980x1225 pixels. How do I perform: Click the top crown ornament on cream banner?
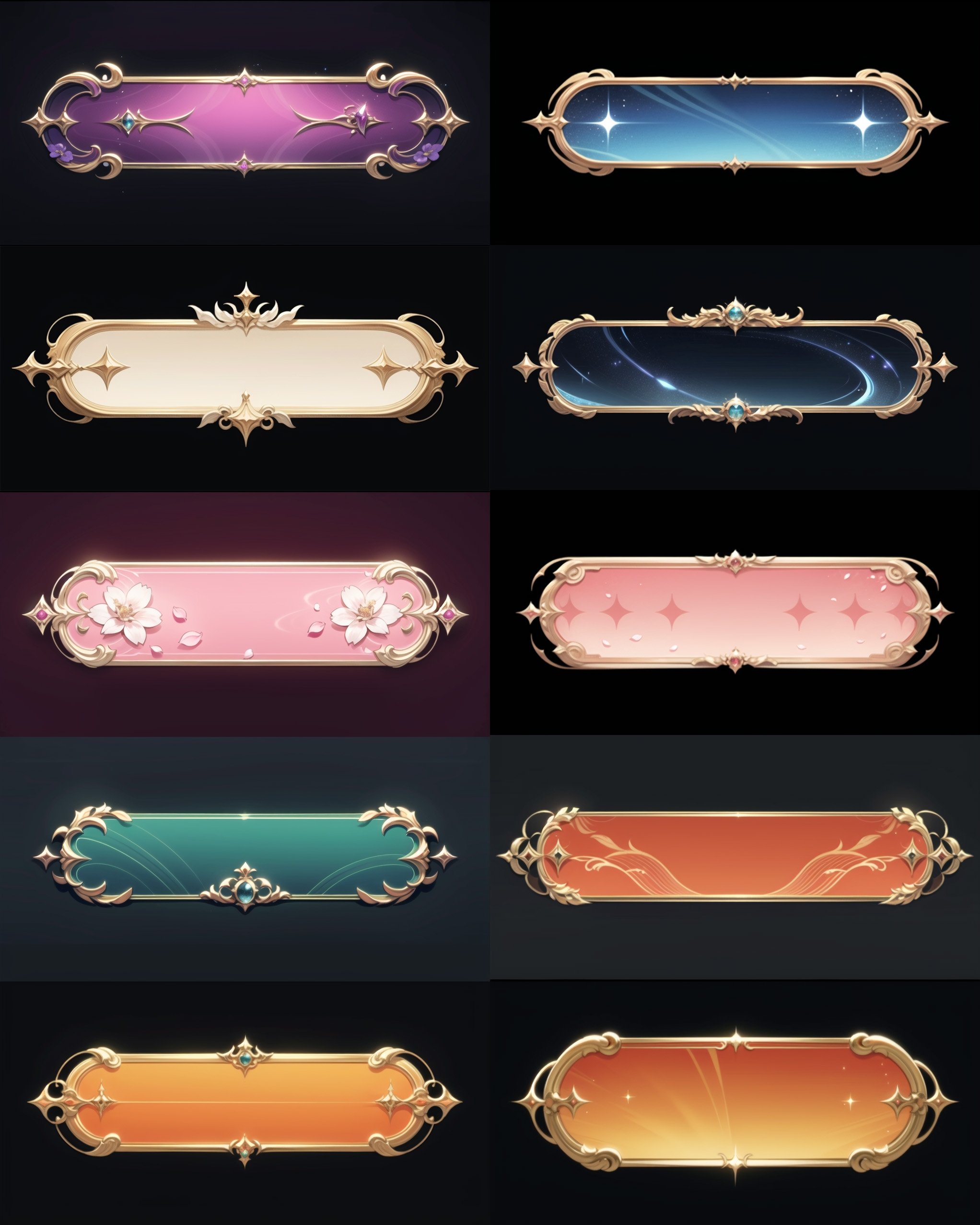click(246, 309)
